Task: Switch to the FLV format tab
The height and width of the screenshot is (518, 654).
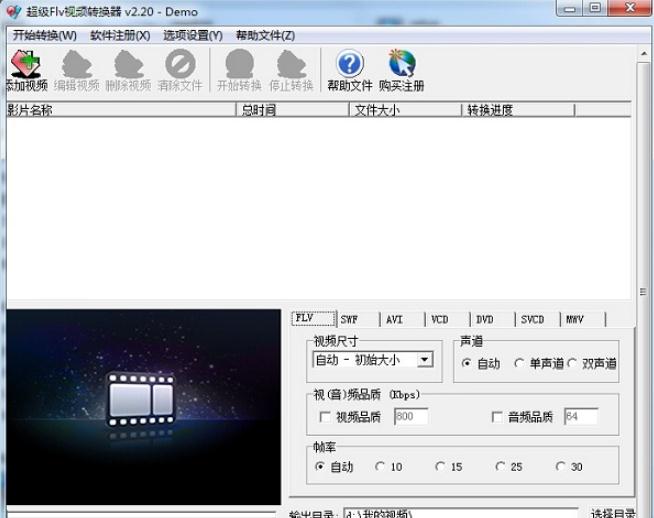Action: [314, 319]
